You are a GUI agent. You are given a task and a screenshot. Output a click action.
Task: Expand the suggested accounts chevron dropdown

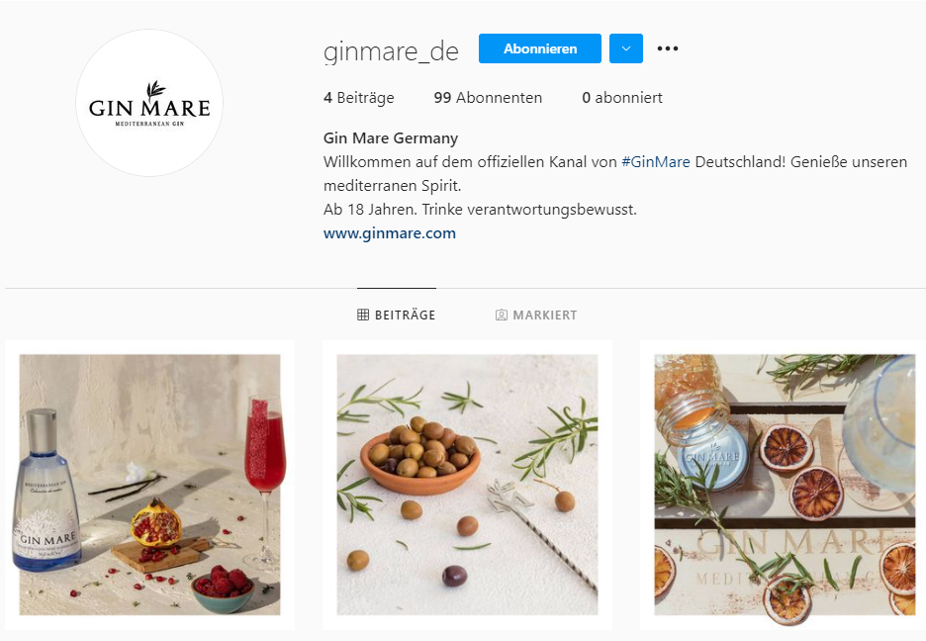coord(626,48)
